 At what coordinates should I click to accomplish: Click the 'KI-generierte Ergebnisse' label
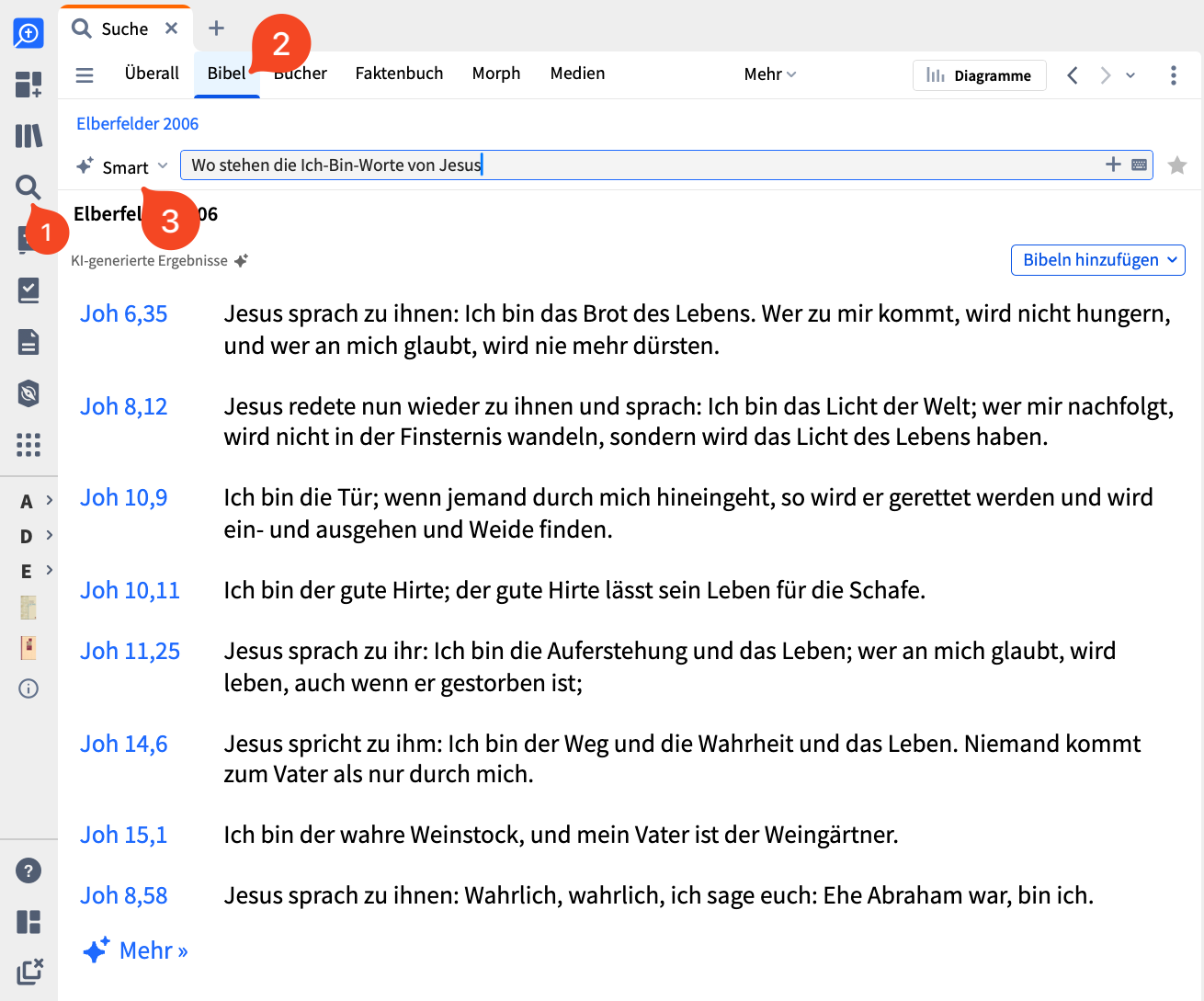click(x=149, y=261)
